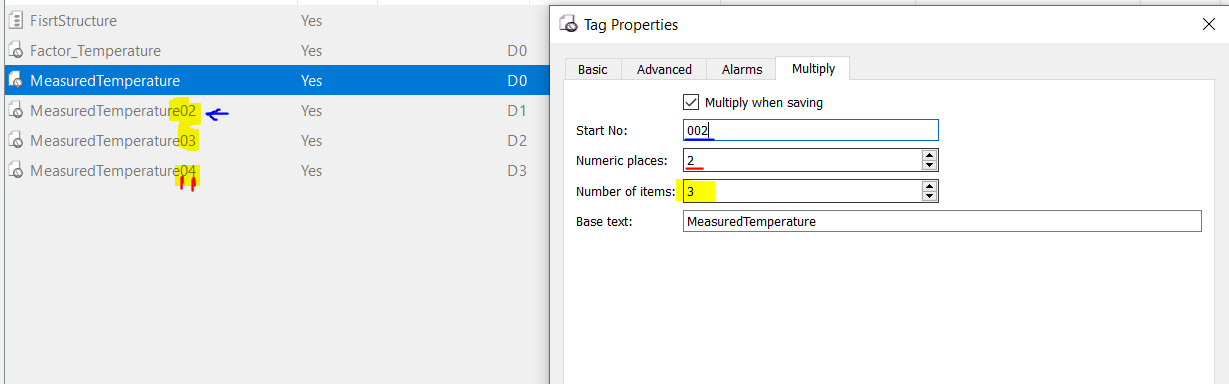Image resolution: width=1229 pixels, height=384 pixels.
Task: Increase Numeric places with up arrow
Action: (930, 155)
